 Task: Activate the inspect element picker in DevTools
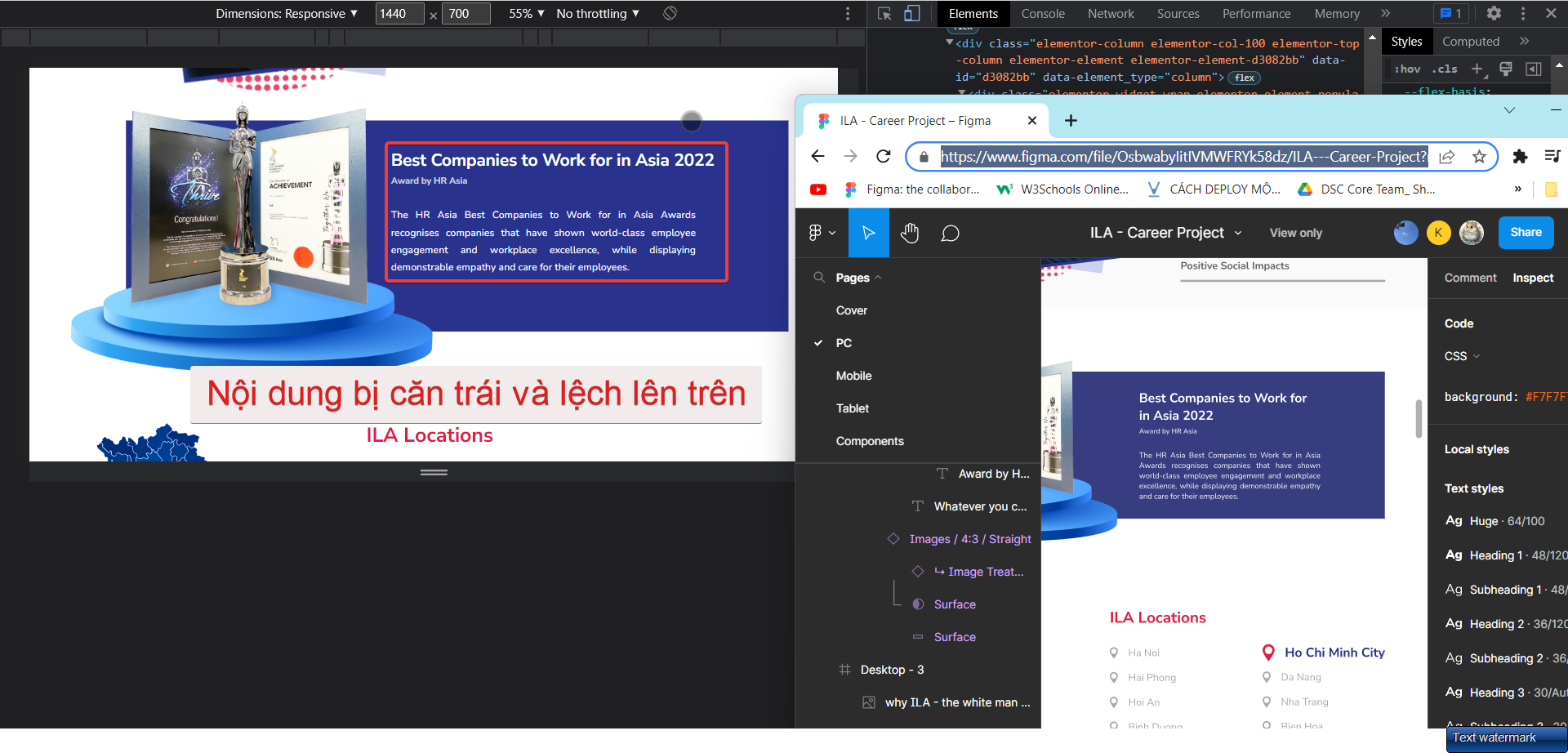click(884, 13)
